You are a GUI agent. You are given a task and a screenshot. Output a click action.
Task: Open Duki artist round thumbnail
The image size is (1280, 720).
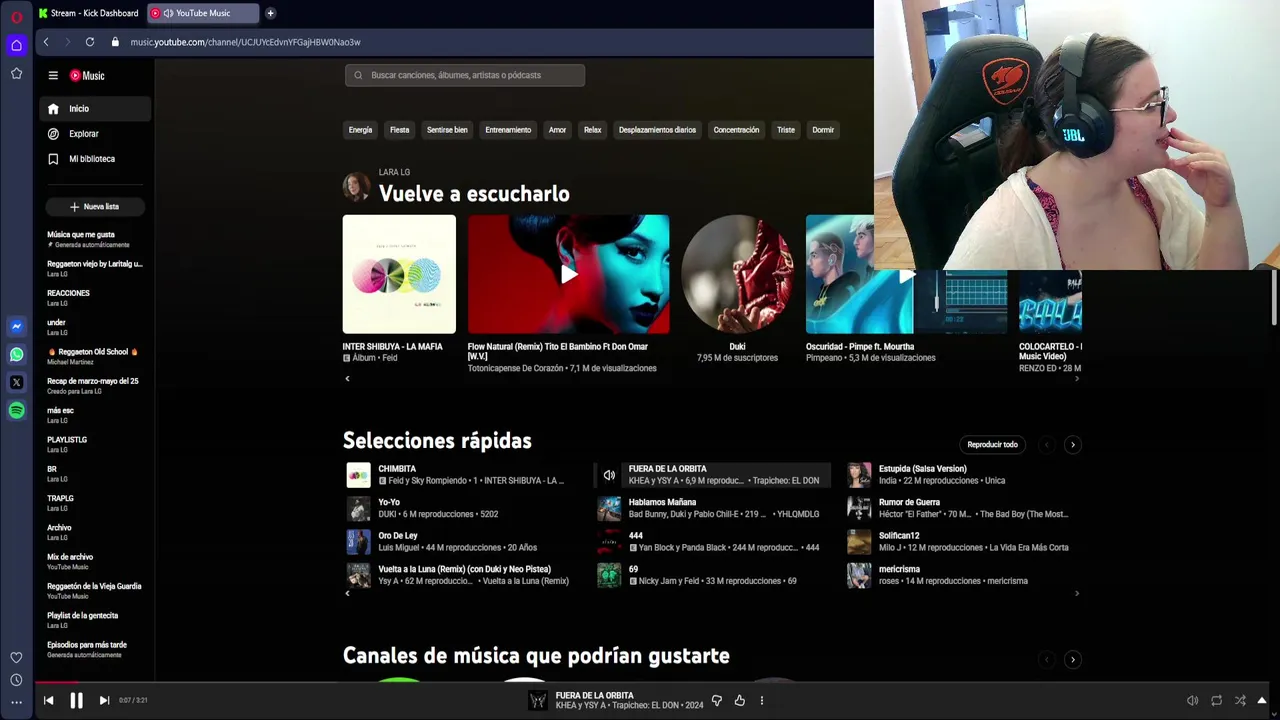tap(737, 274)
